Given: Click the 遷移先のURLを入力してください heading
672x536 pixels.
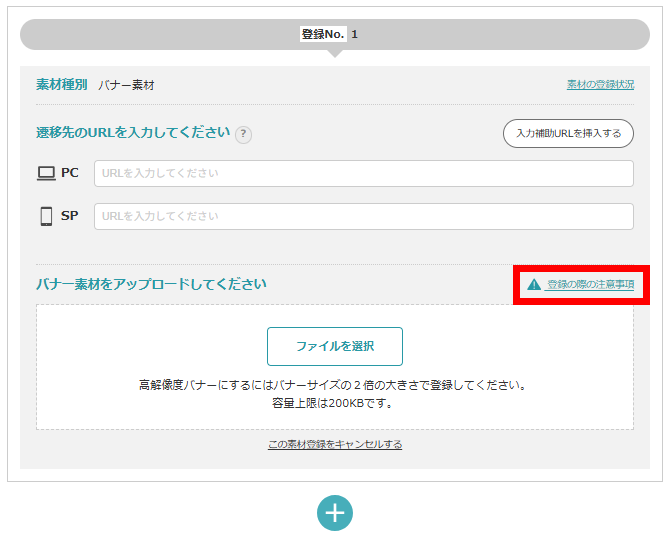Looking at the screenshot, I should click(133, 132).
